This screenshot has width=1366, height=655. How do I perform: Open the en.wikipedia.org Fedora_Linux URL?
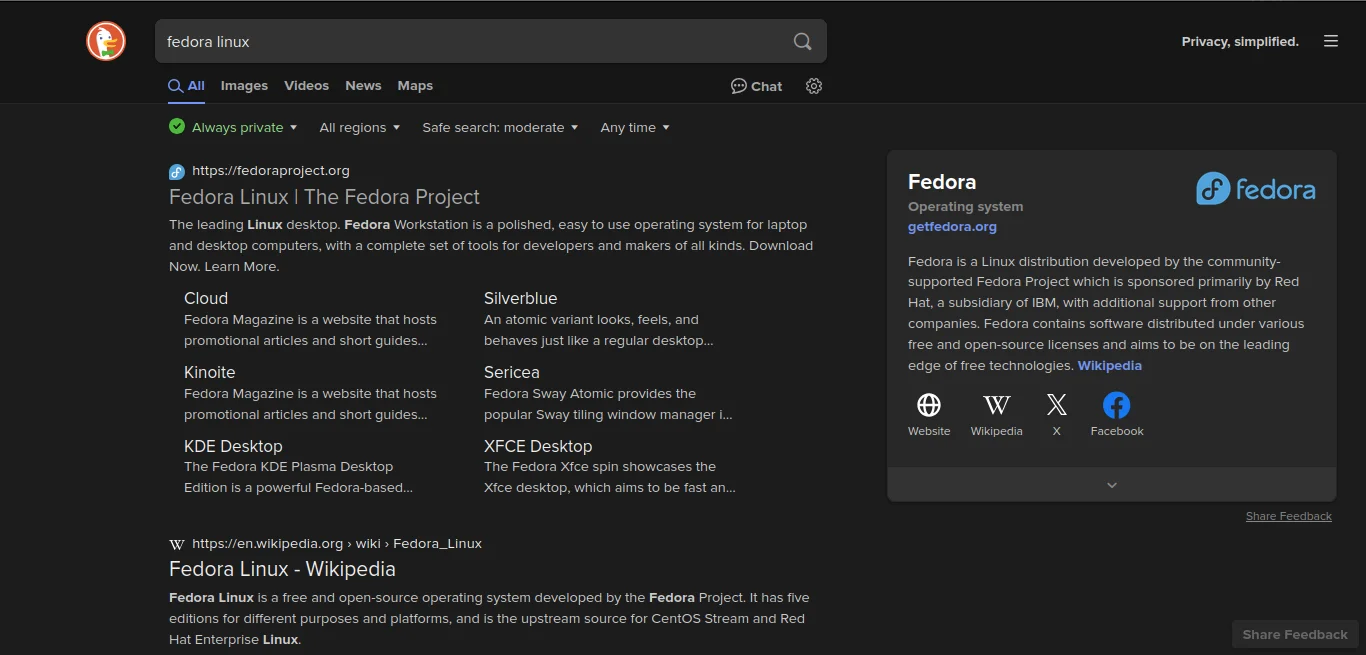(x=337, y=544)
